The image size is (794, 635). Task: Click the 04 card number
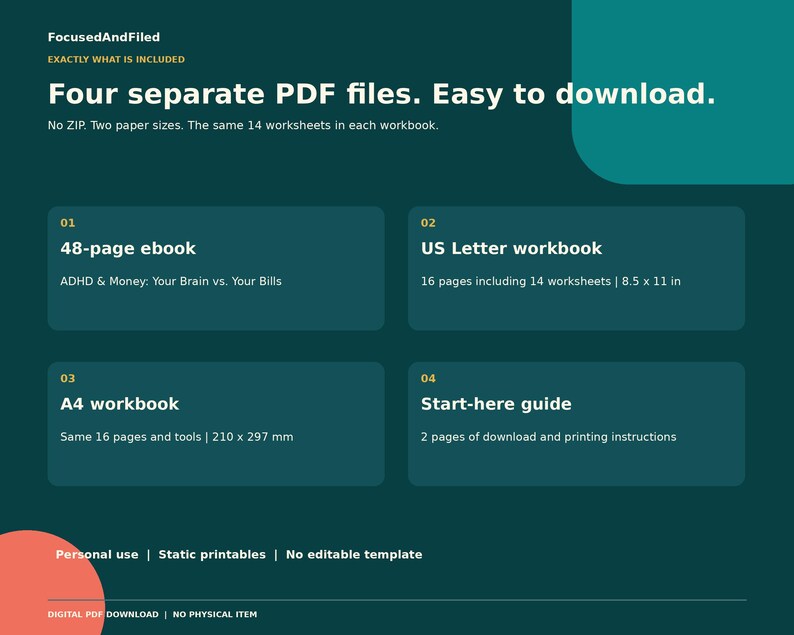click(x=428, y=378)
